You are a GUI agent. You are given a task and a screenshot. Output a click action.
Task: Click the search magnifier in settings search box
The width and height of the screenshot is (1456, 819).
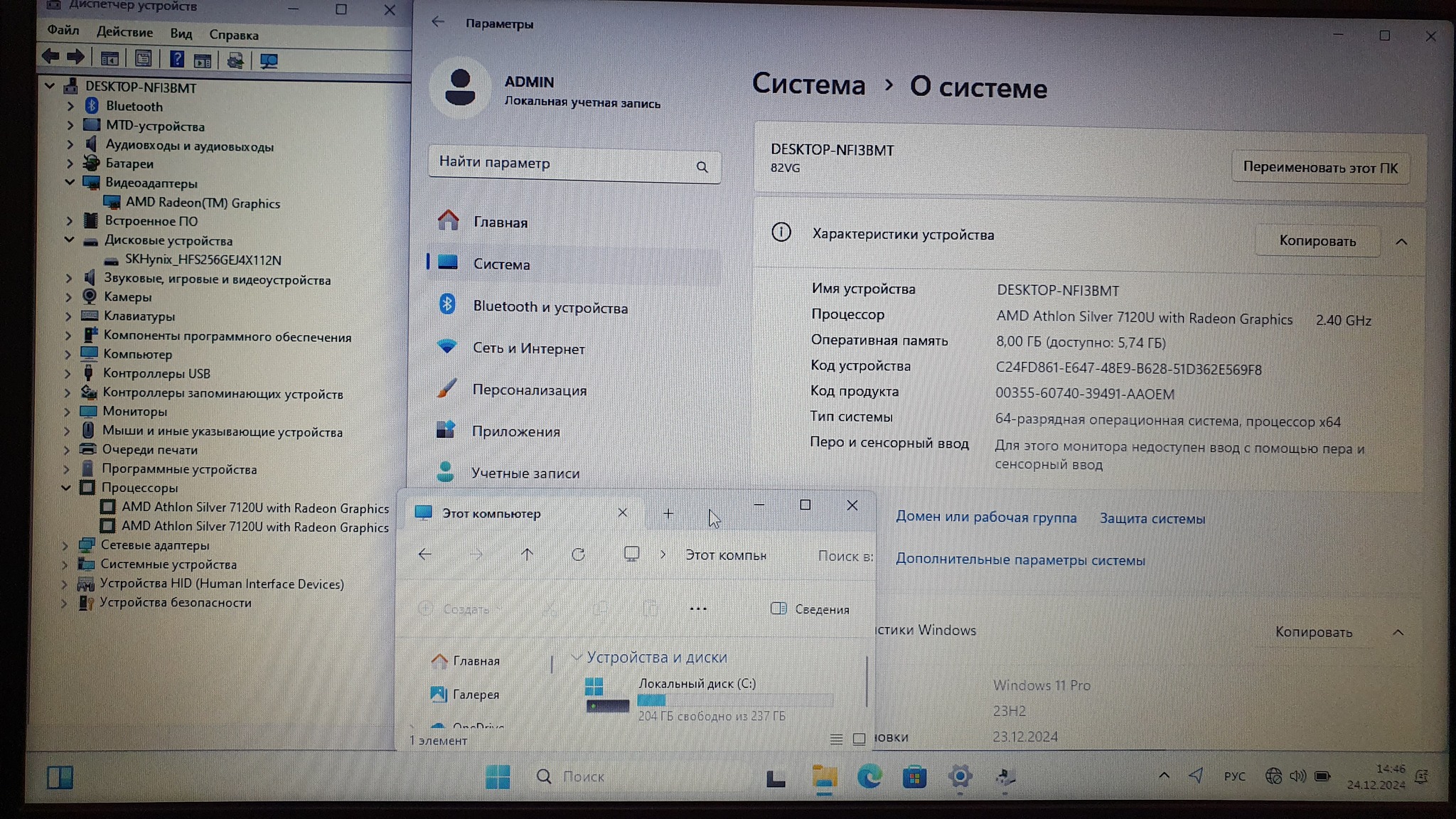click(702, 167)
